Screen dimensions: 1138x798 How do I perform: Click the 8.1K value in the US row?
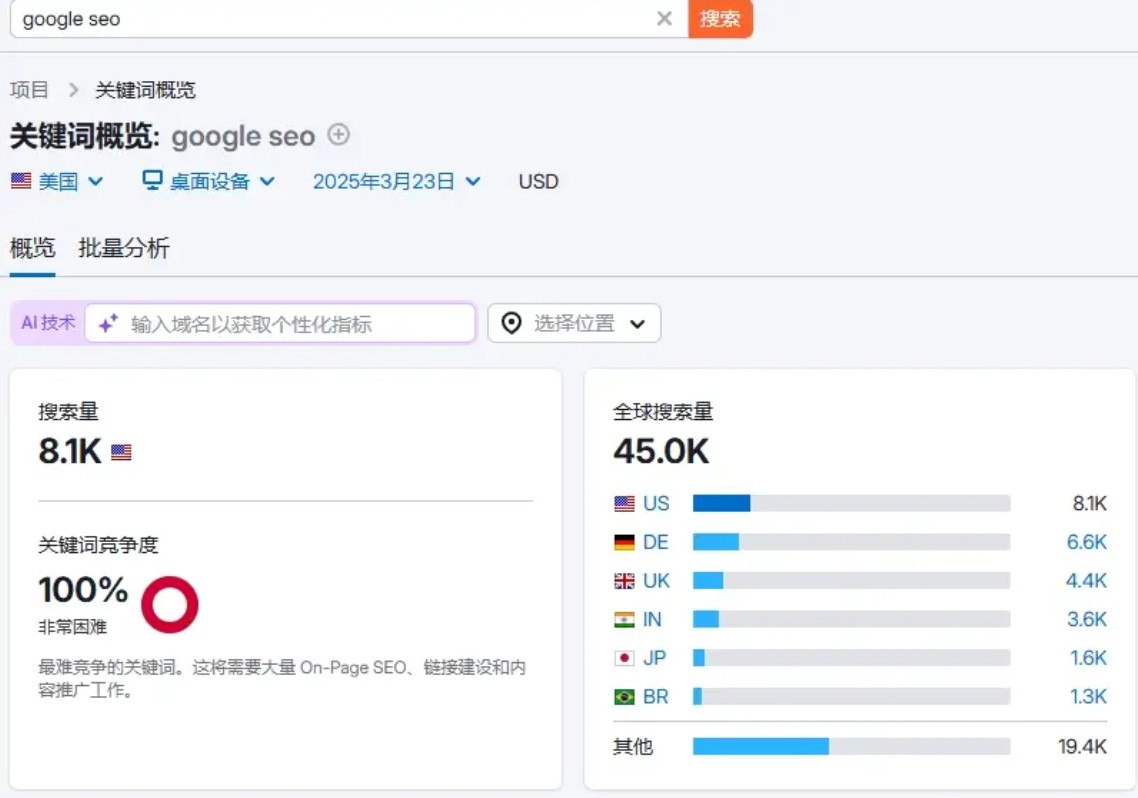1090,503
